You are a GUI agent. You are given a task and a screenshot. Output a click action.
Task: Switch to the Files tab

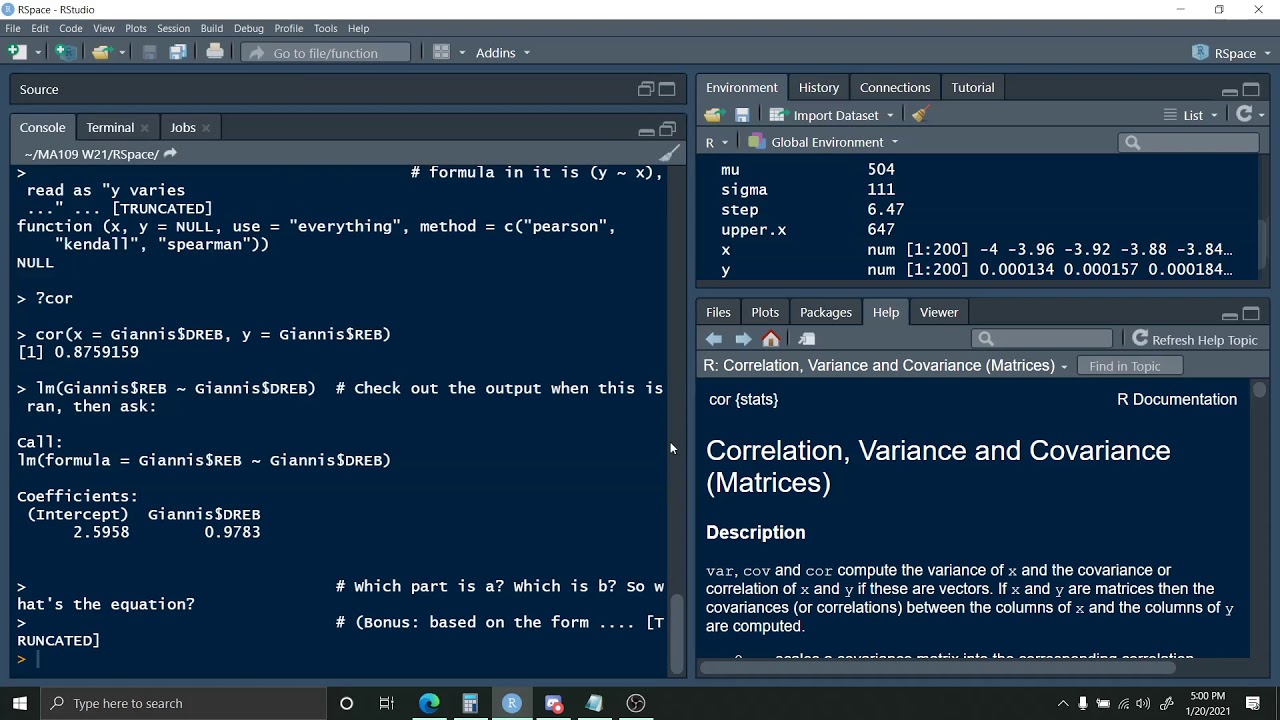(x=718, y=312)
